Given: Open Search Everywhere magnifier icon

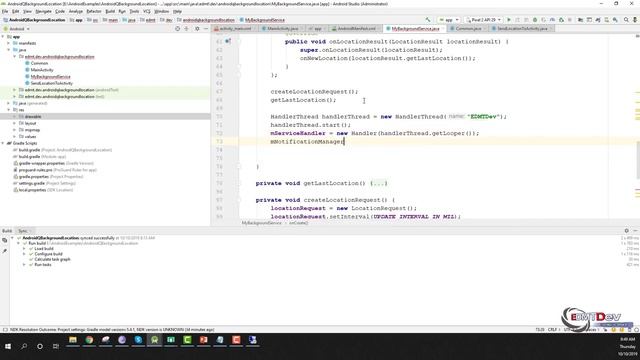Looking at the screenshot, I should pos(626,20).
